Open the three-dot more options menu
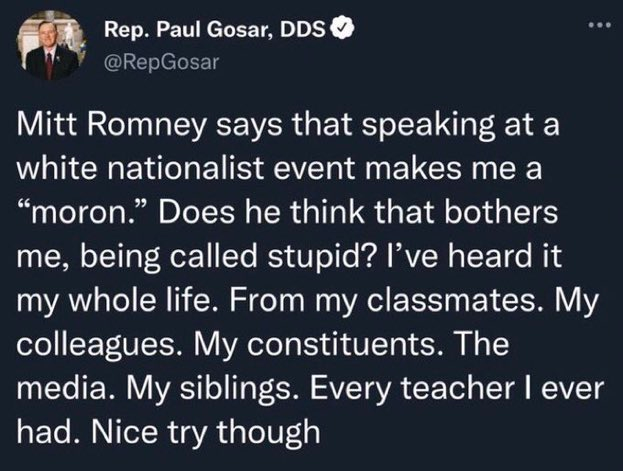Screen dimensions: 623x471 click(x=600, y=25)
